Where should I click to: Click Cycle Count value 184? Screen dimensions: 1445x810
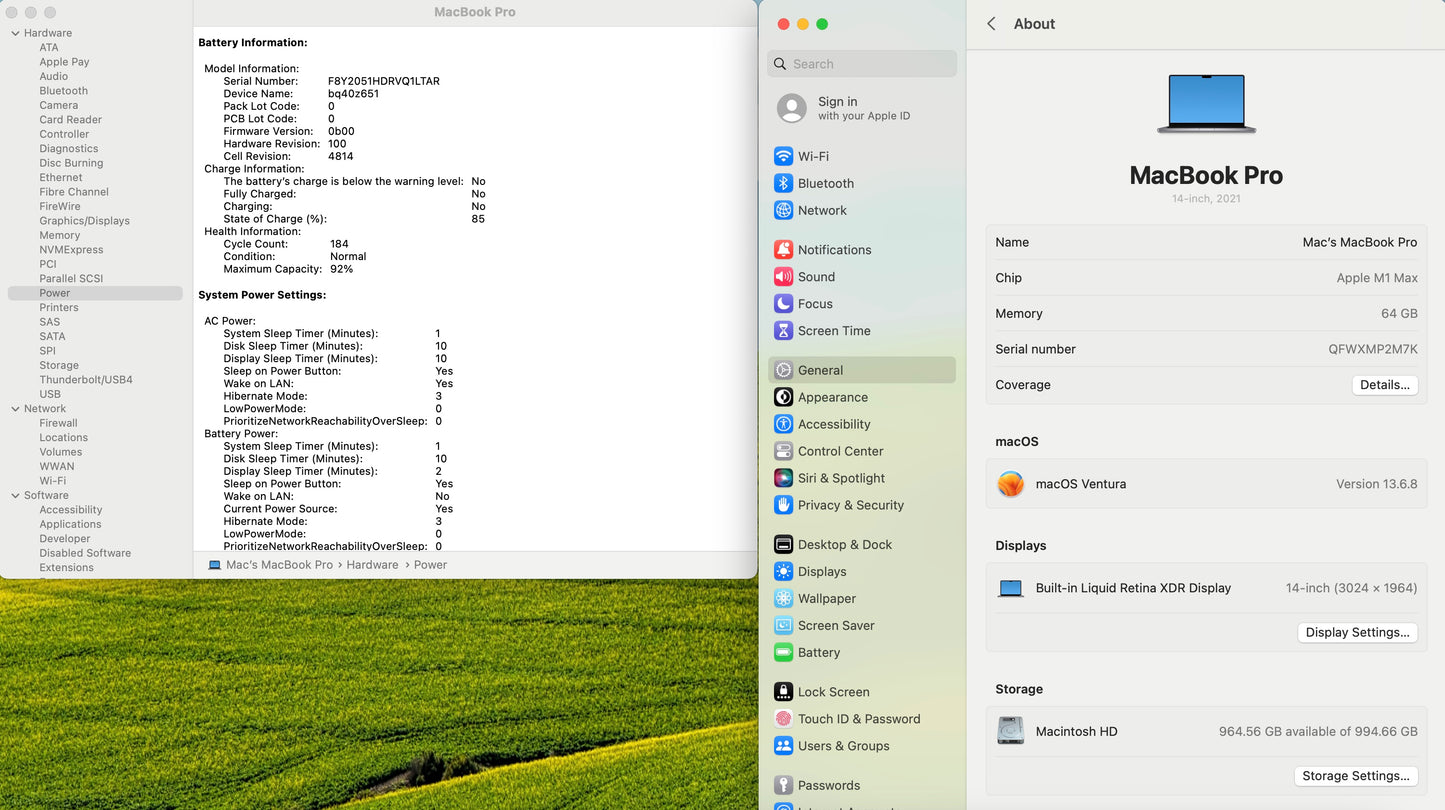pyautogui.click(x=339, y=244)
